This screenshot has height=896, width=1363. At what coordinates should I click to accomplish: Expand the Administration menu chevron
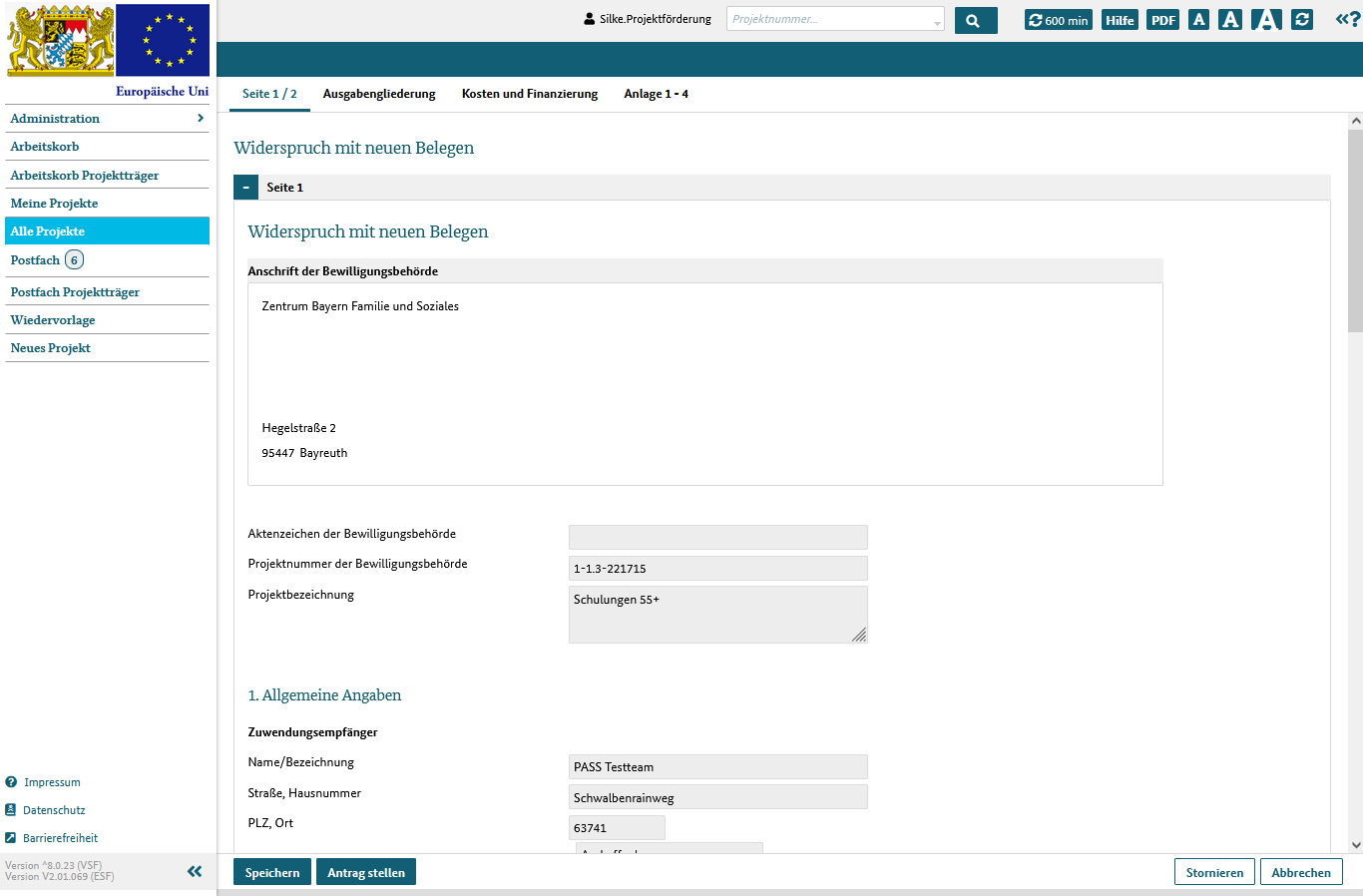coord(201,118)
